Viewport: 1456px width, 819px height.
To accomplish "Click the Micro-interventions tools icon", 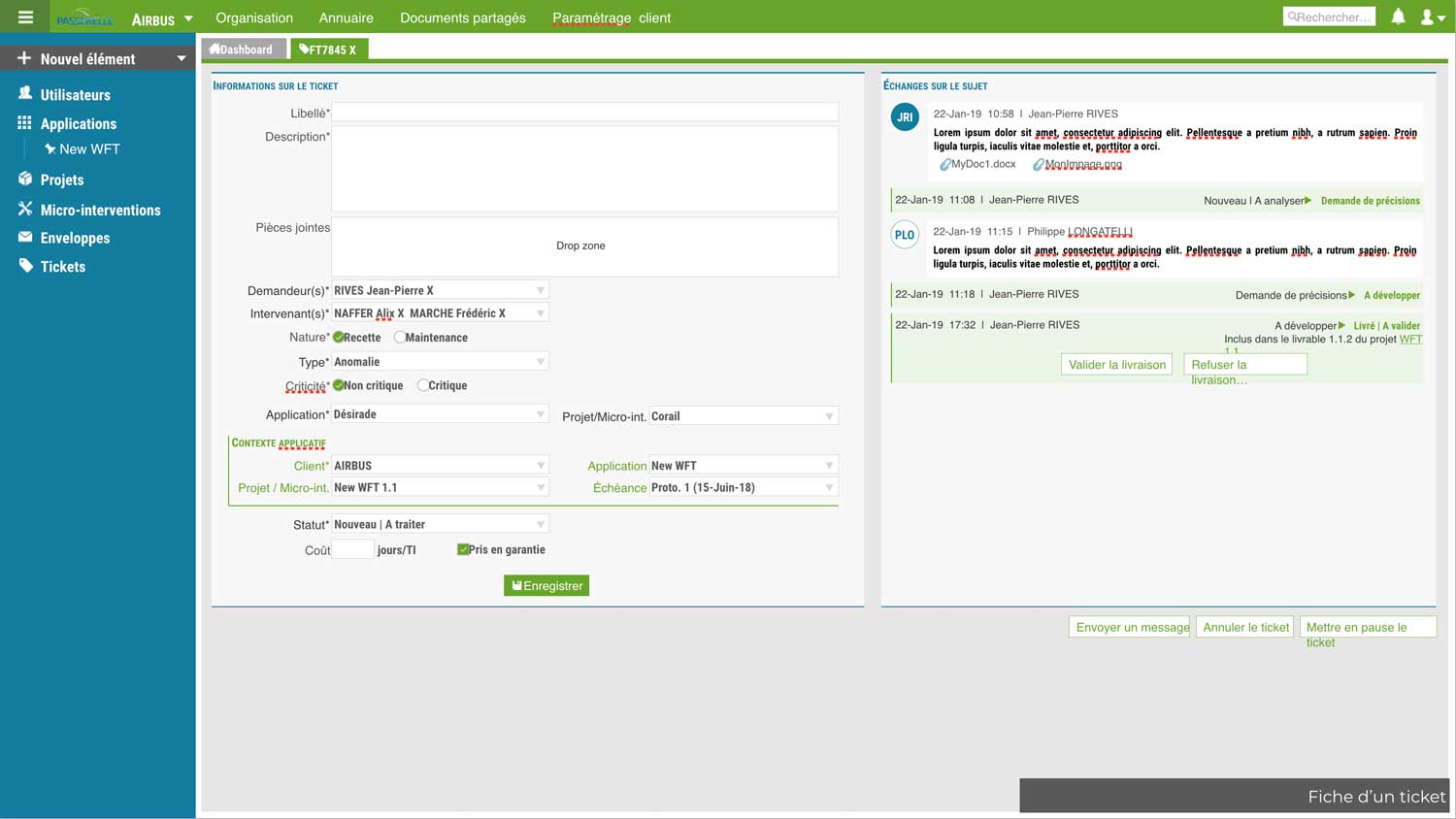I will (x=25, y=209).
